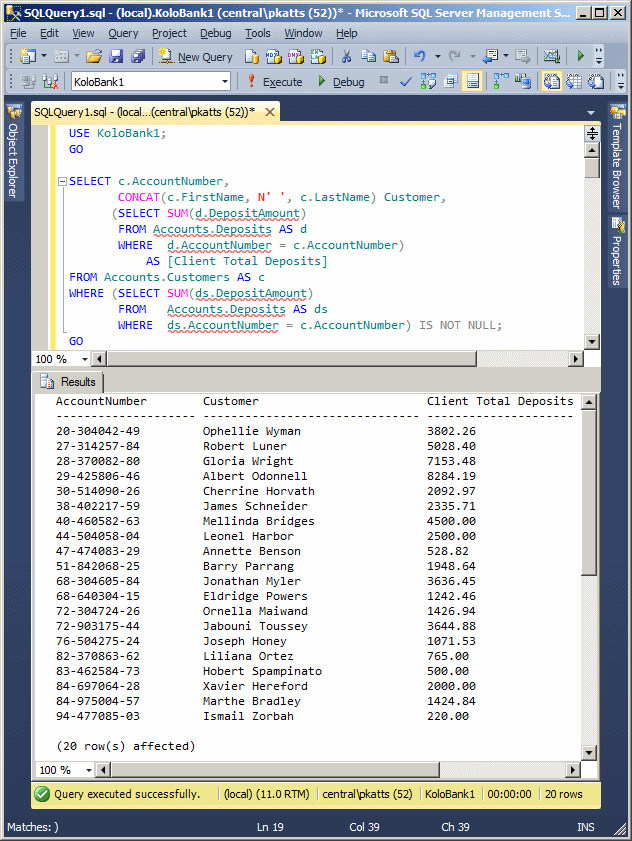Image resolution: width=632 pixels, height=841 pixels.
Task: Open the Window menu
Action: pyautogui.click(x=303, y=33)
